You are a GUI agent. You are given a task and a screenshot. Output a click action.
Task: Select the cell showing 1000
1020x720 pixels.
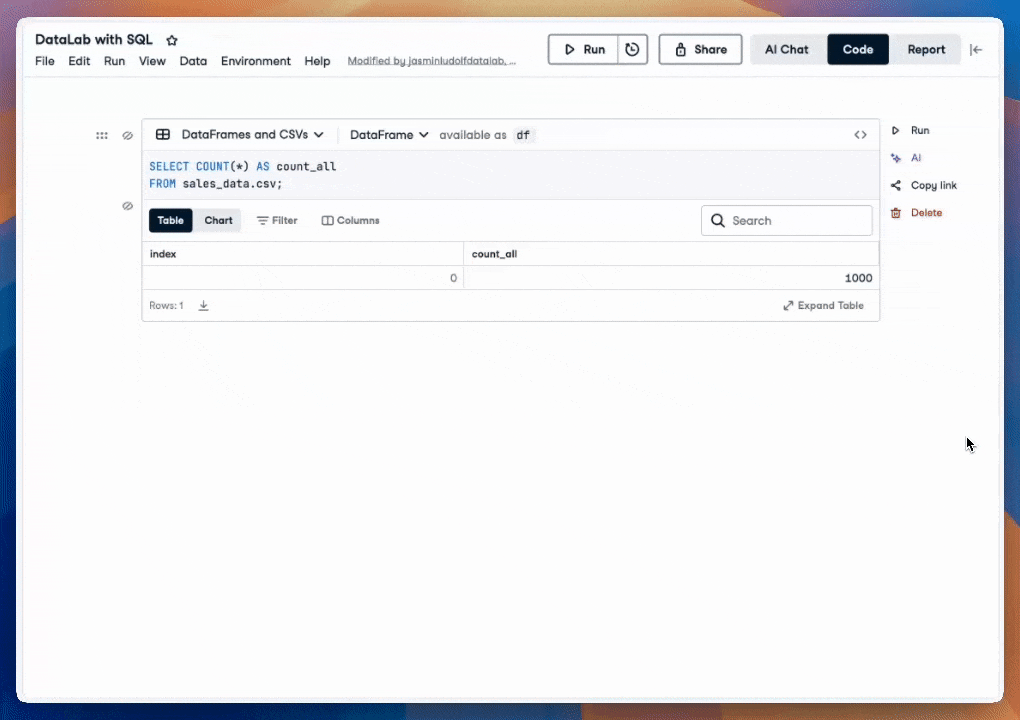[671, 278]
